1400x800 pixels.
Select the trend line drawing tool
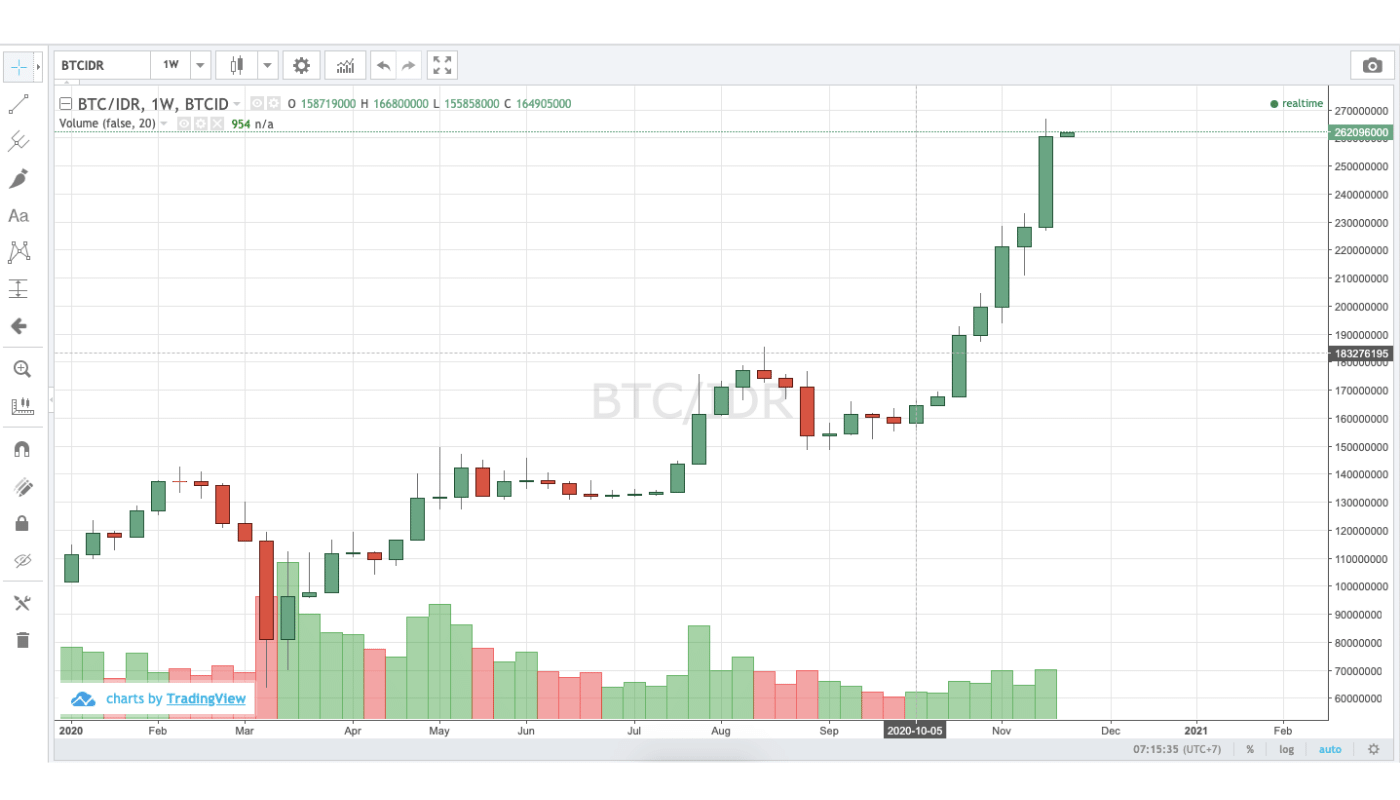click(x=19, y=104)
